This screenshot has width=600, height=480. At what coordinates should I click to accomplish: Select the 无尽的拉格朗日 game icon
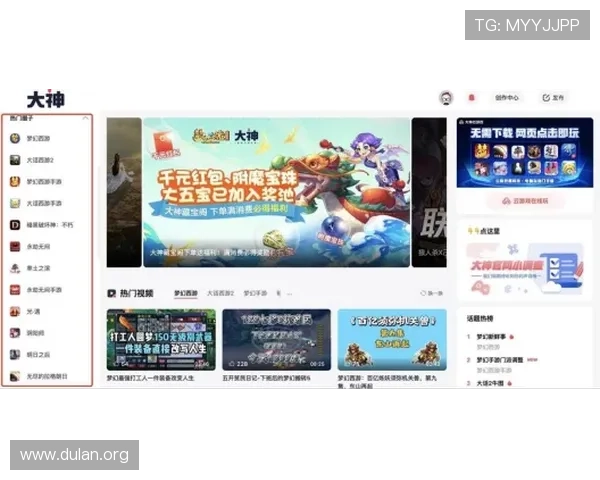[x=15, y=376]
